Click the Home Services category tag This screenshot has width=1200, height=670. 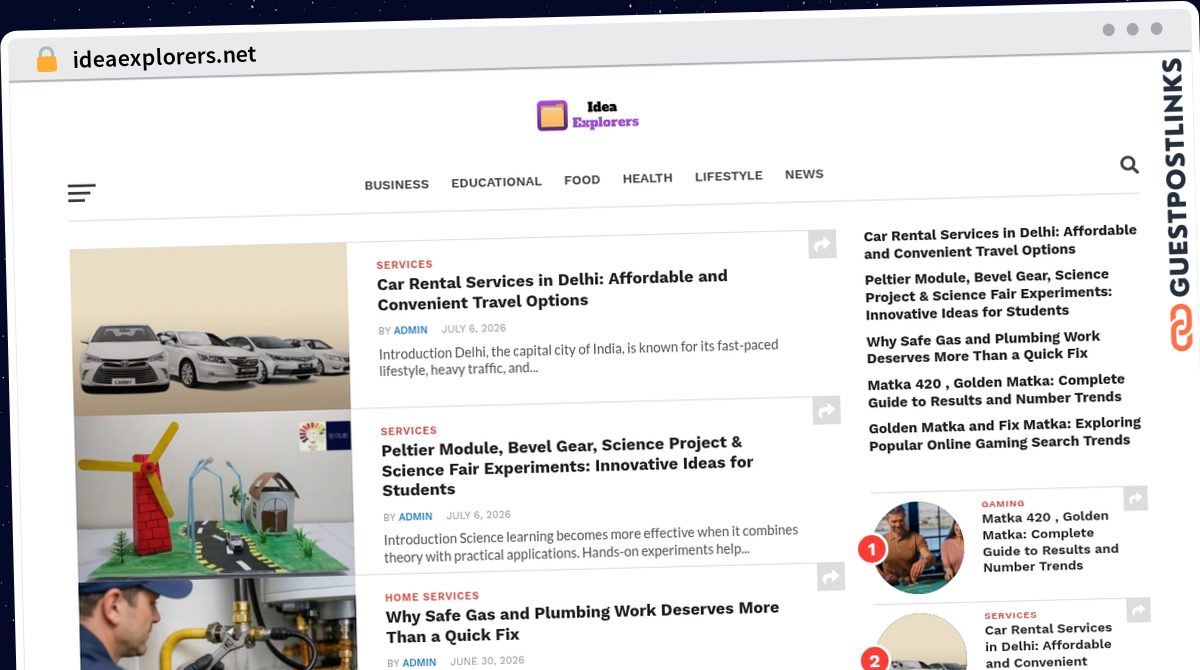pos(432,597)
